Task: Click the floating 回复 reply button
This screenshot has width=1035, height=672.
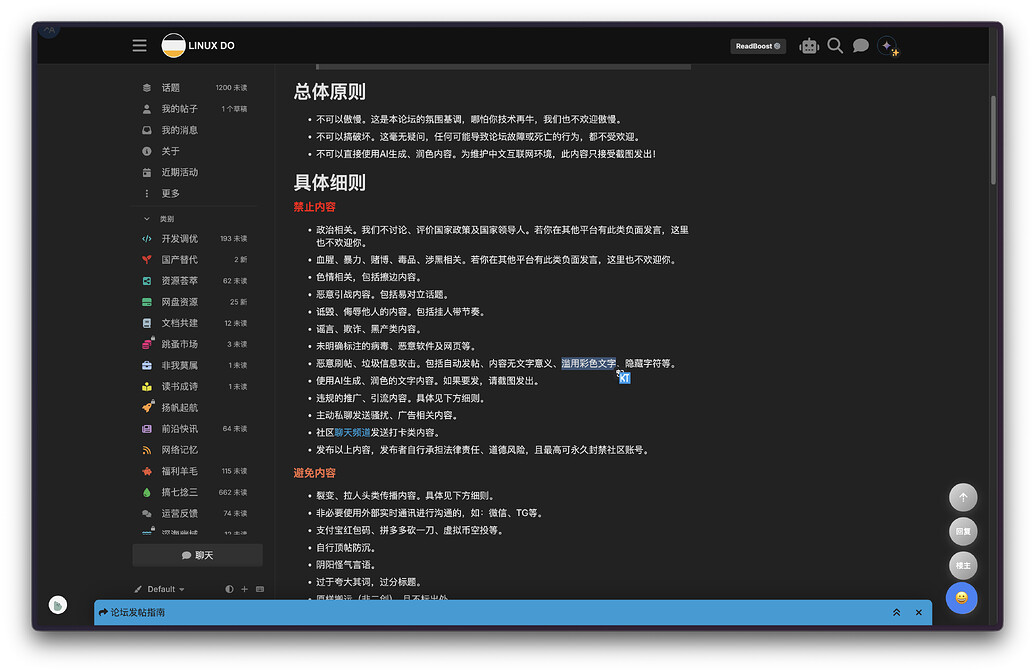Action: [x=963, y=531]
